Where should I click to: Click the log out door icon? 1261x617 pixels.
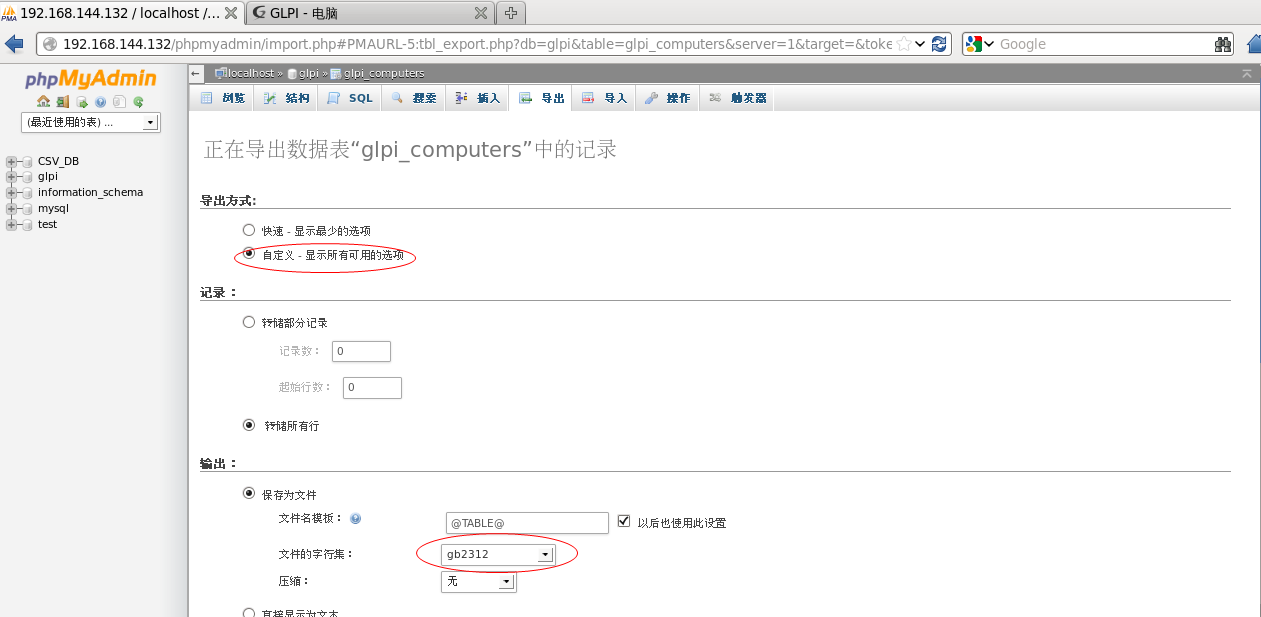pyautogui.click(x=62, y=102)
